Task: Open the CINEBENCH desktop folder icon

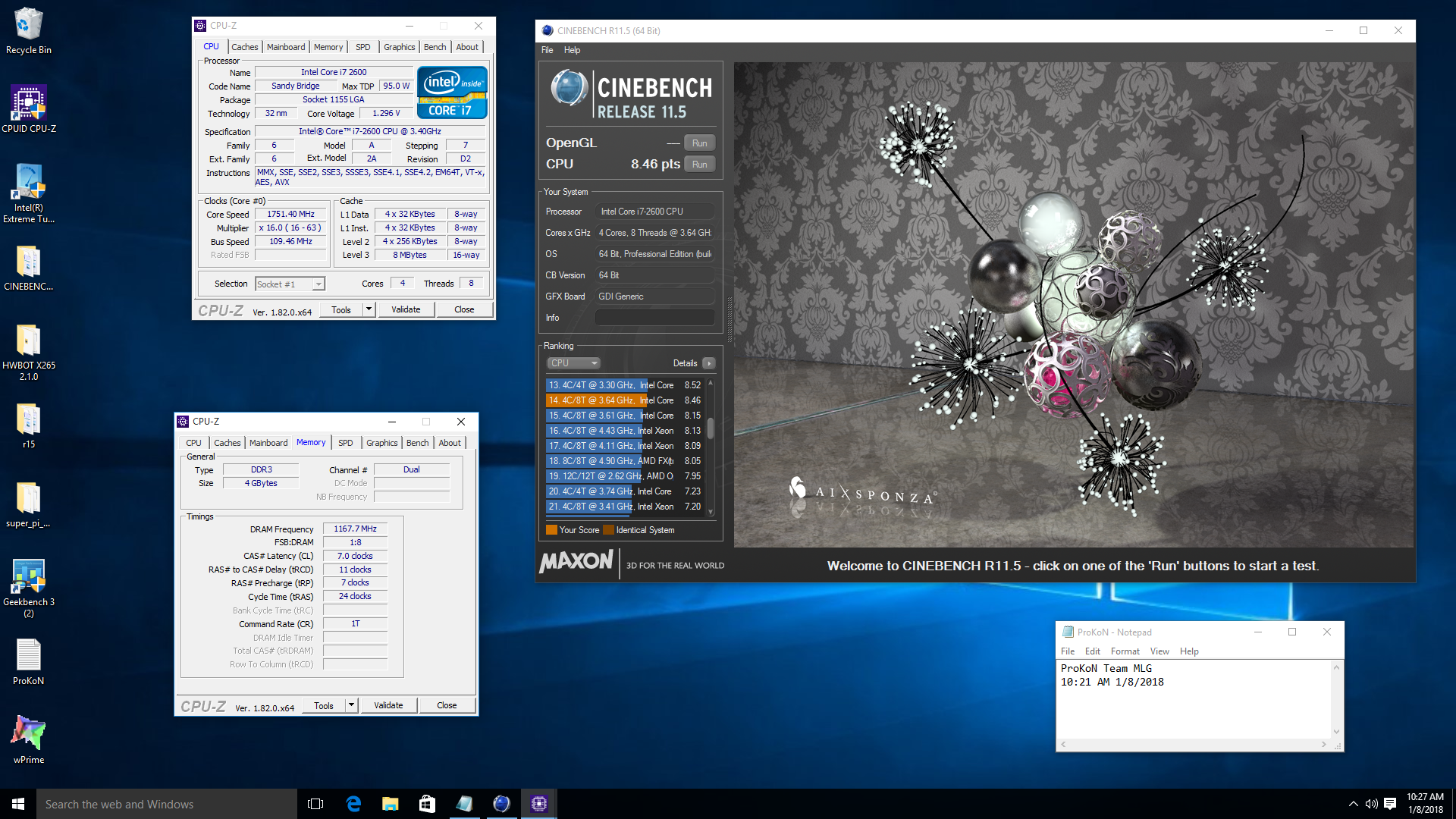Action: [29, 268]
